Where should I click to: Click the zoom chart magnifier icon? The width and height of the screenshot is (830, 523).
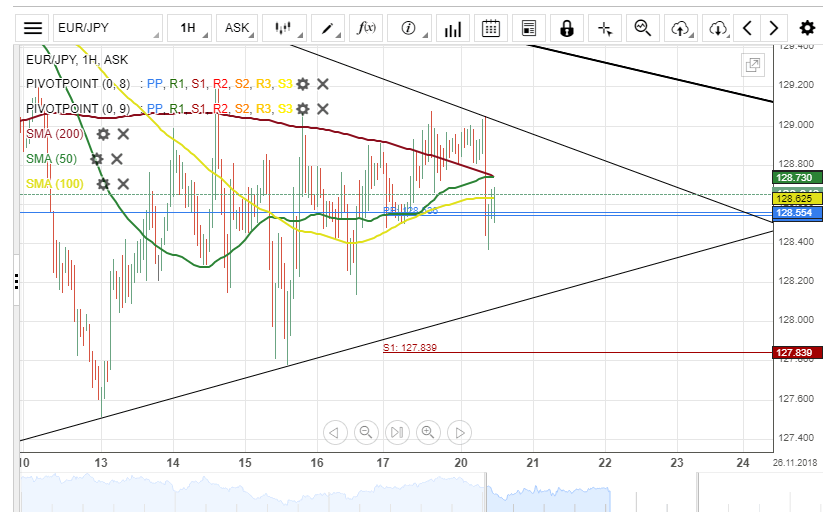click(643, 28)
